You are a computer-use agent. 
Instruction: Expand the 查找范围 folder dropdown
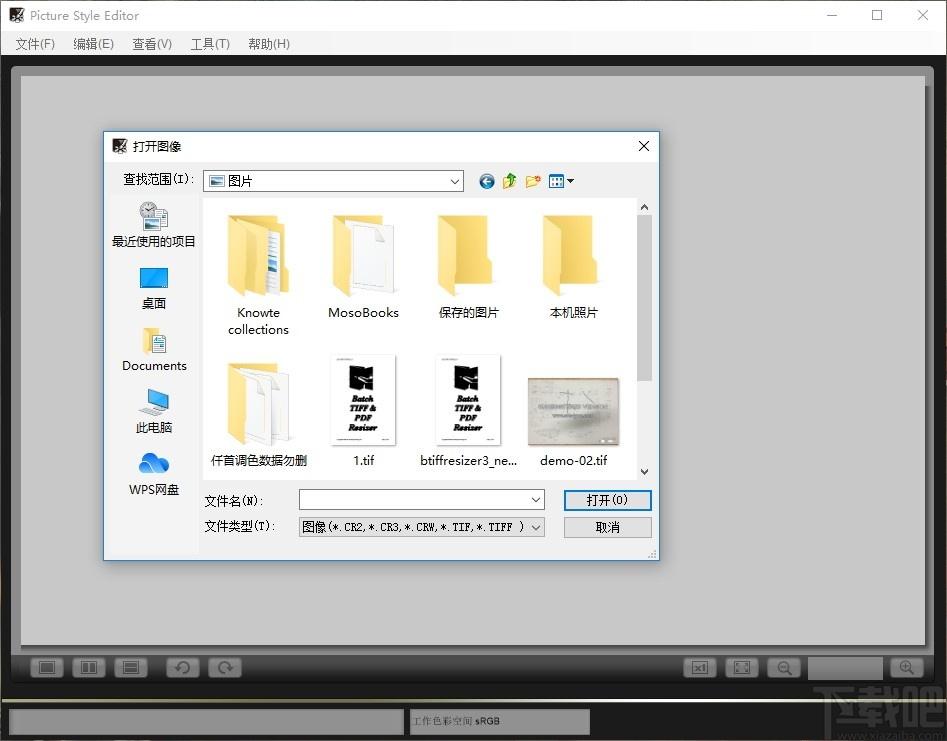tap(454, 181)
